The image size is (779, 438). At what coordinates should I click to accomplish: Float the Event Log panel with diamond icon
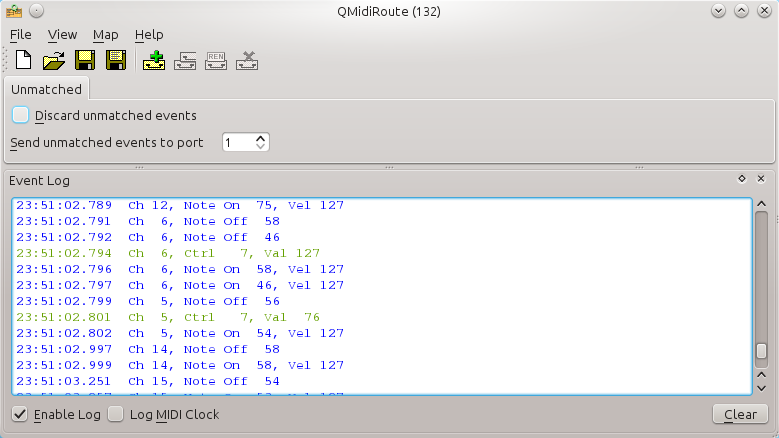742,179
